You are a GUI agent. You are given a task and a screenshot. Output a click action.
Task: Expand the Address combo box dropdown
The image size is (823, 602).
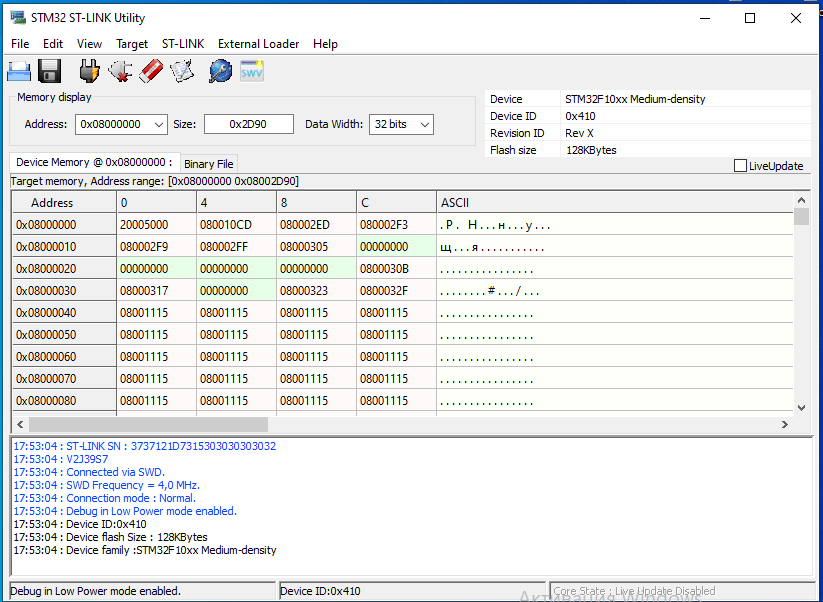[157, 124]
